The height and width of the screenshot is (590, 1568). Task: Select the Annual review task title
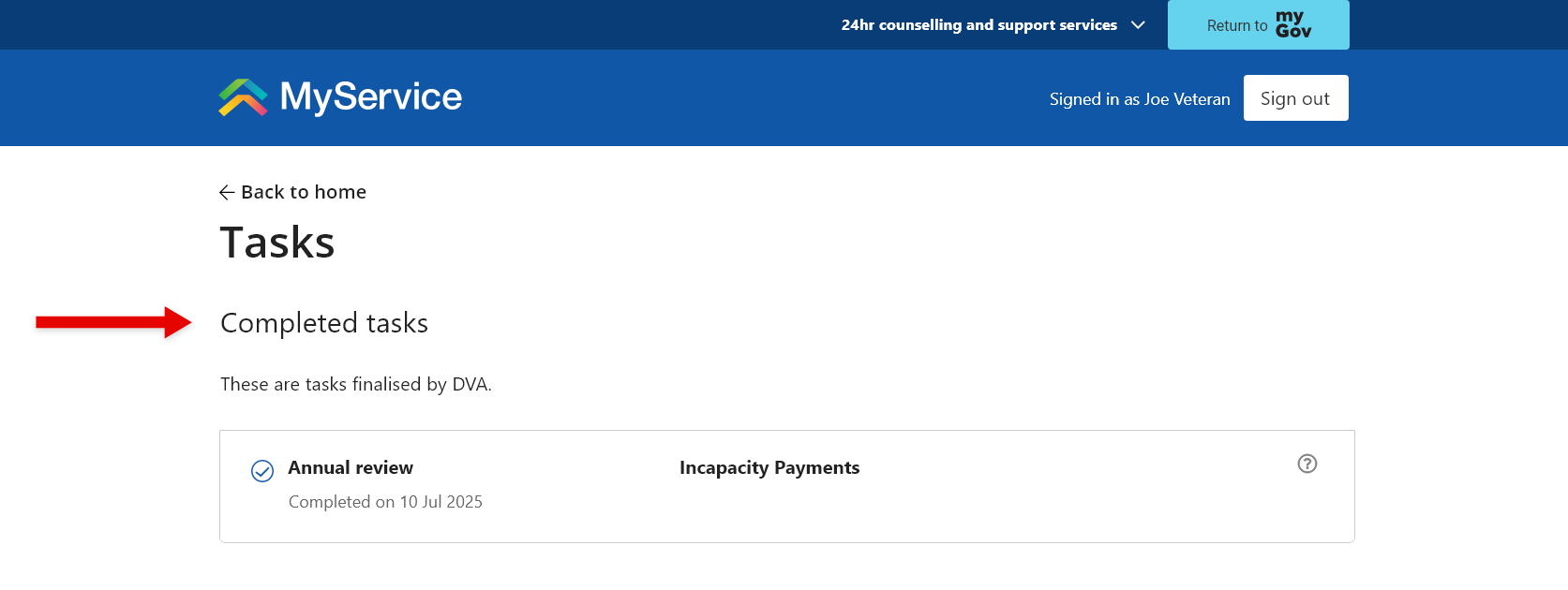click(351, 467)
